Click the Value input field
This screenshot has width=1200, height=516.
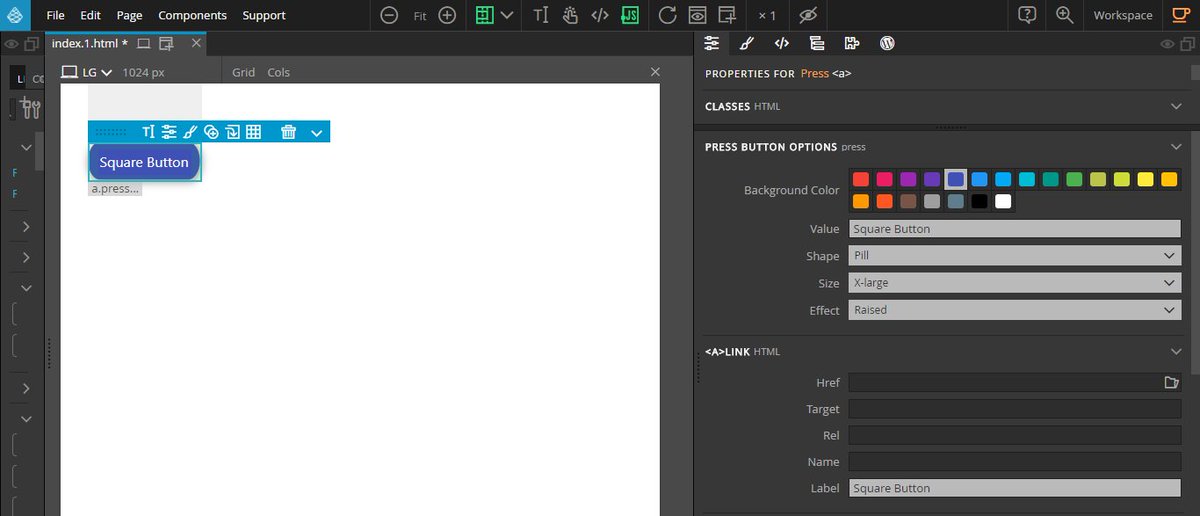point(1015,229)
